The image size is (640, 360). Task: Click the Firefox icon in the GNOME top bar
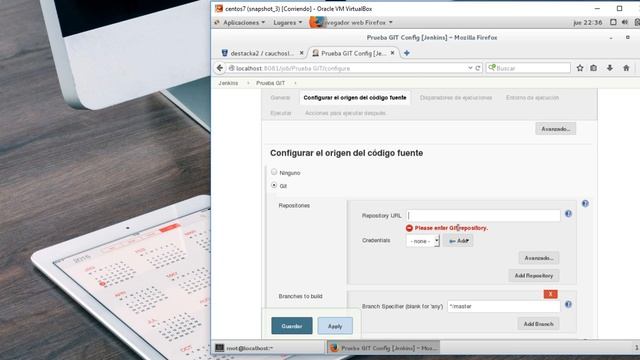point(316,22)
